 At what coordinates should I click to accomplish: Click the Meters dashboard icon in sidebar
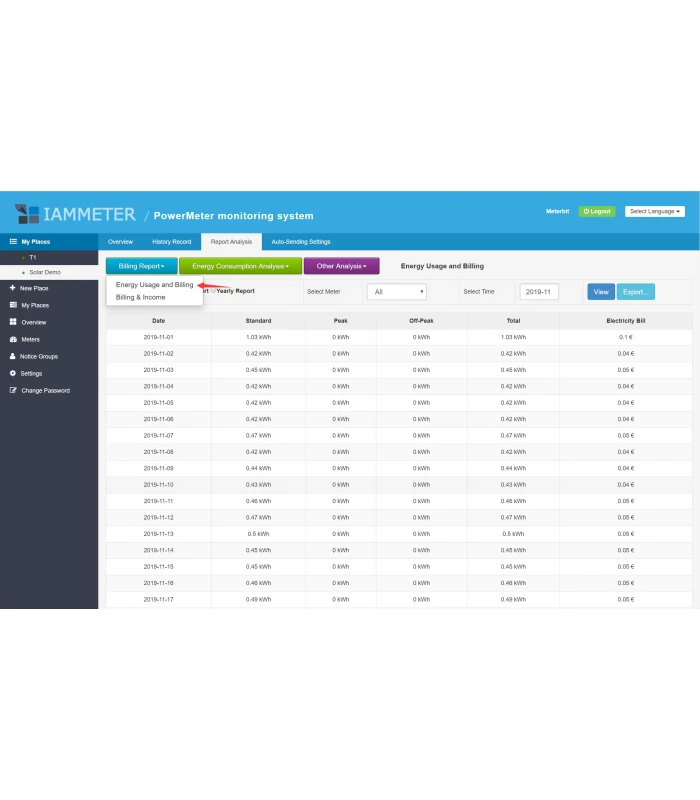[x=13, y=339]
